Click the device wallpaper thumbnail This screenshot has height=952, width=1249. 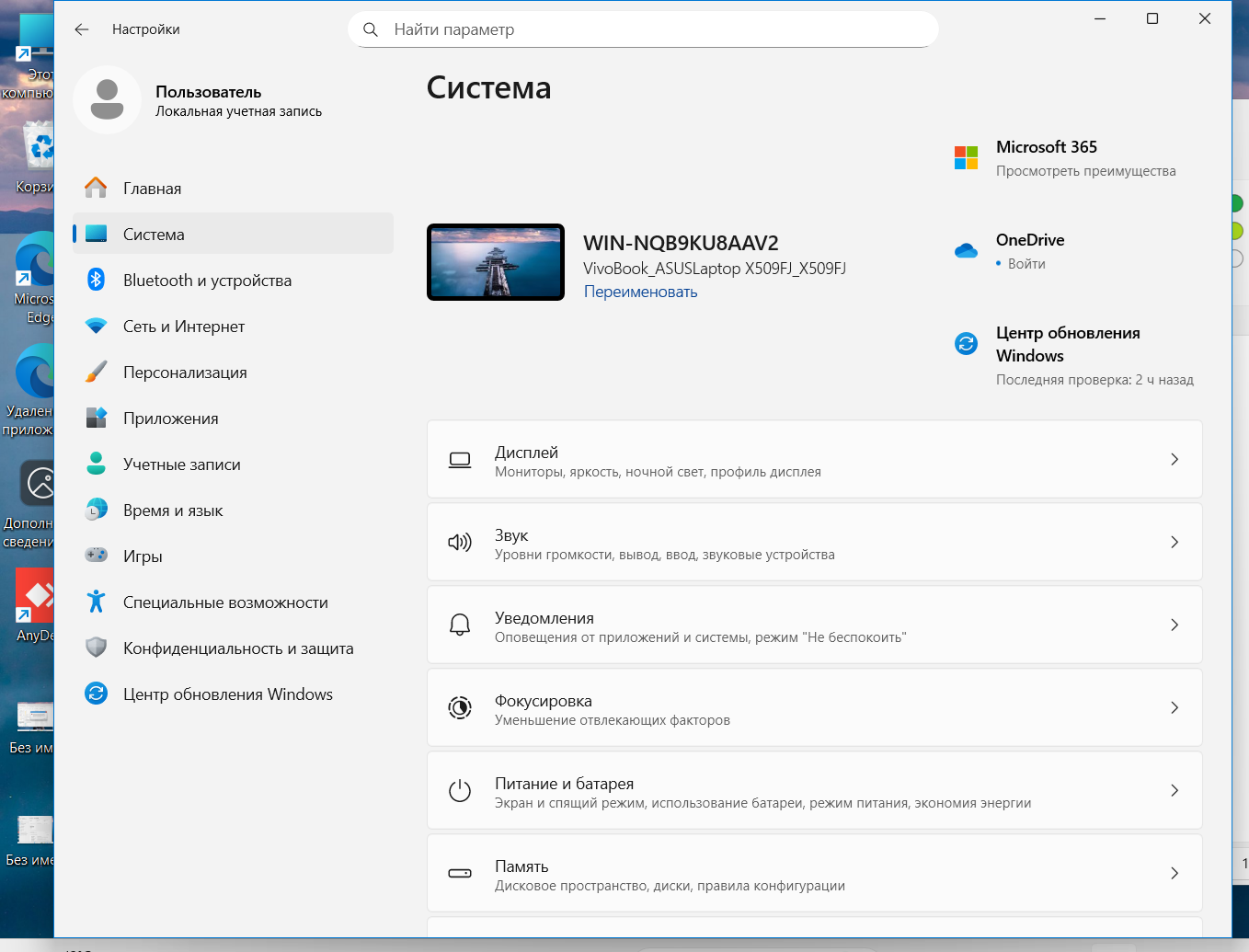pos(496,262)
